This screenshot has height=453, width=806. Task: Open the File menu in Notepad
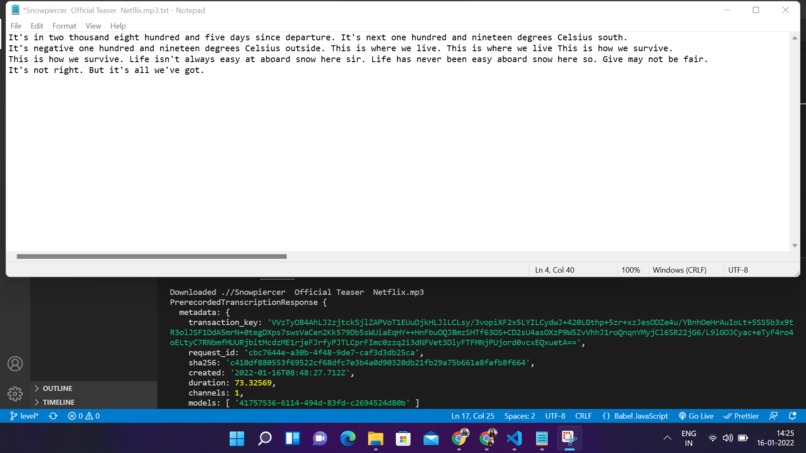coord(16,26)
